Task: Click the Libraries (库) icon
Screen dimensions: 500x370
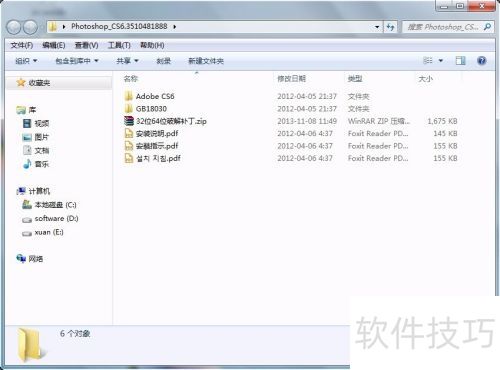Action: click(21, 110)
